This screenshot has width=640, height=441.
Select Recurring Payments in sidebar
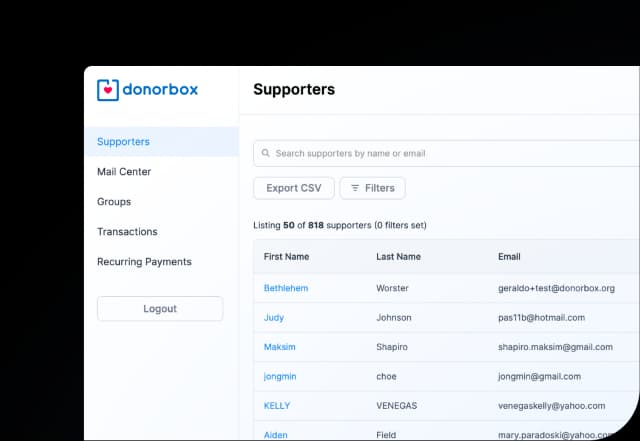(144, 262)
